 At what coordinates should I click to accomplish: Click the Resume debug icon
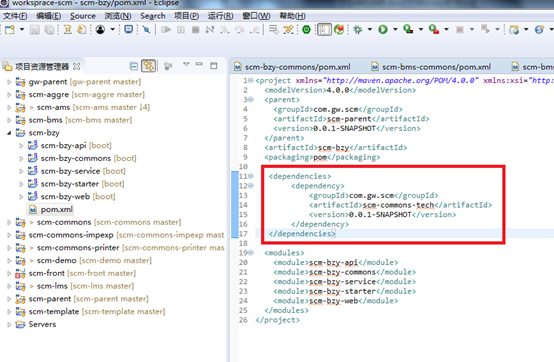point(166,30)
